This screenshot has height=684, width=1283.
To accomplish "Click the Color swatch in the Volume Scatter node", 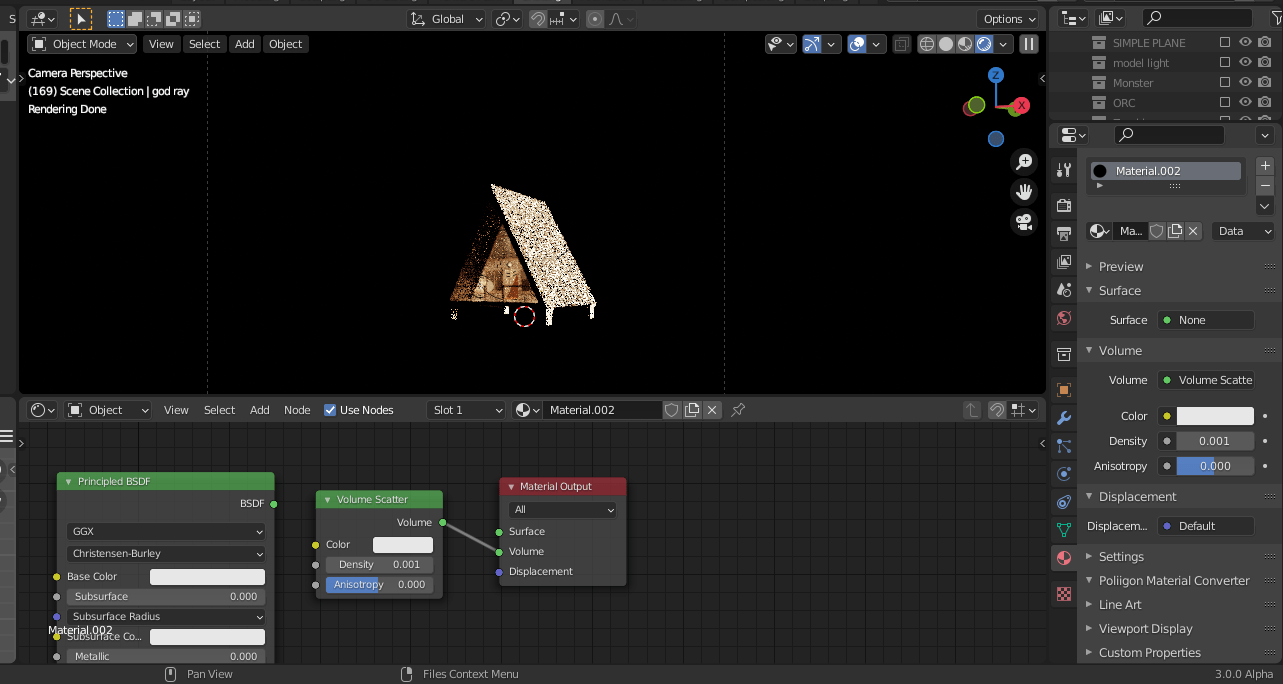I will click(x=402, y=543).
